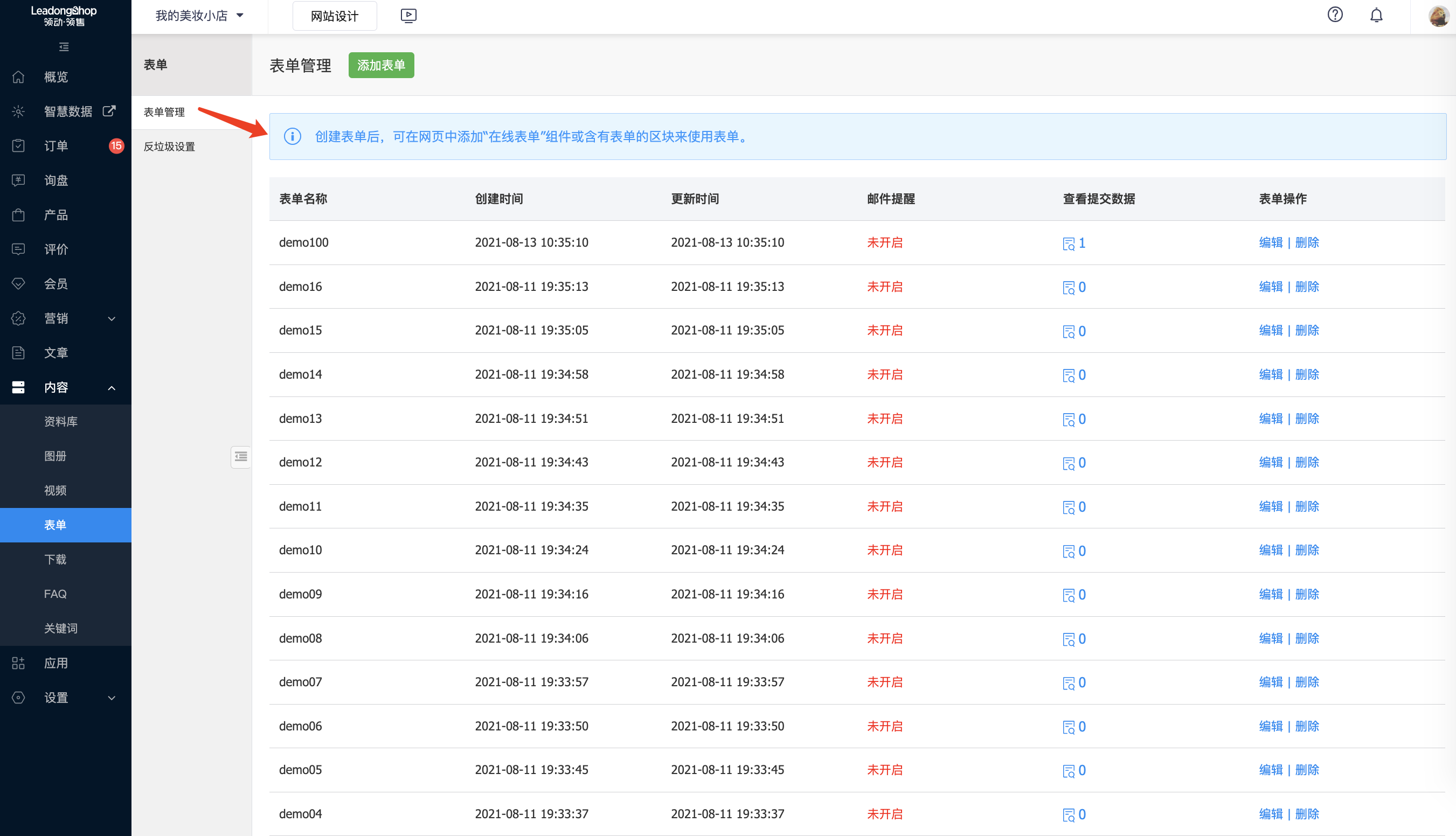Screen dimensions: 1456x836
Task: Open the 产品 products icon
Action: [x=18, y=215]
